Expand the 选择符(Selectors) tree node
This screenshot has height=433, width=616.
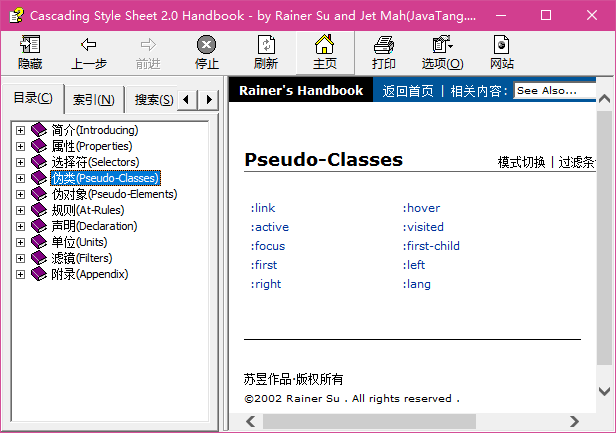[20, 162]
